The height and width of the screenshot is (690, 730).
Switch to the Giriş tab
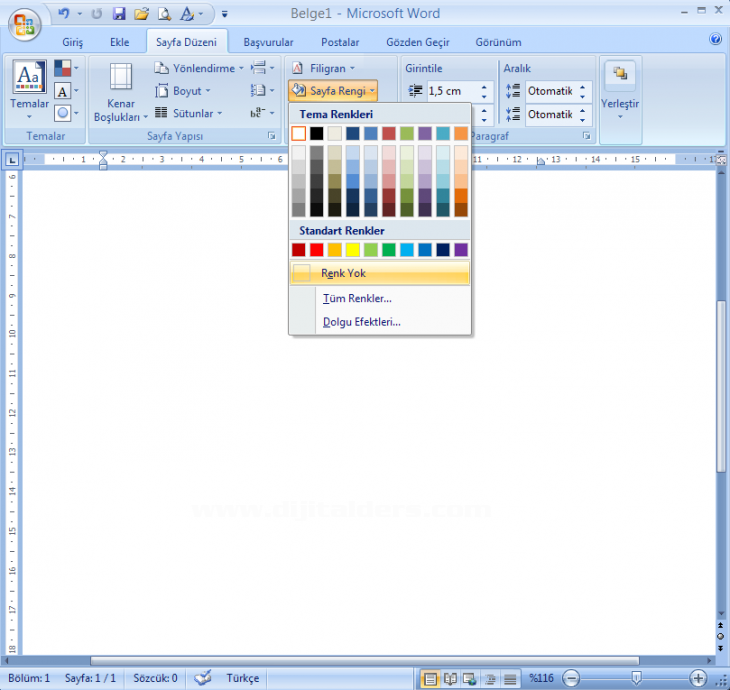tap(73, 42)
